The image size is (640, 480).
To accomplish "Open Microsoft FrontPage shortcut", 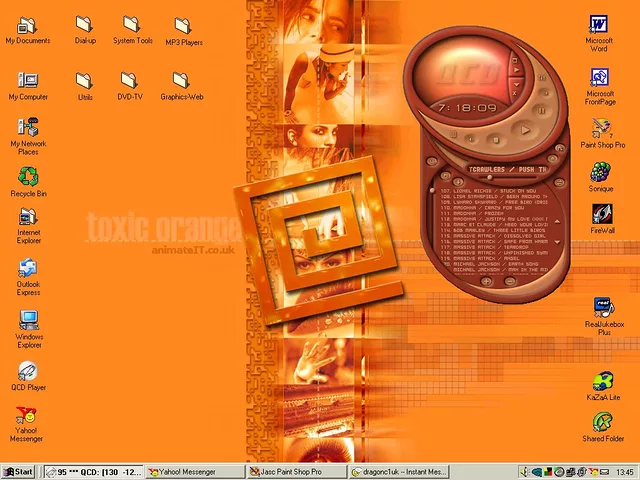I will (x=600, y=87).
